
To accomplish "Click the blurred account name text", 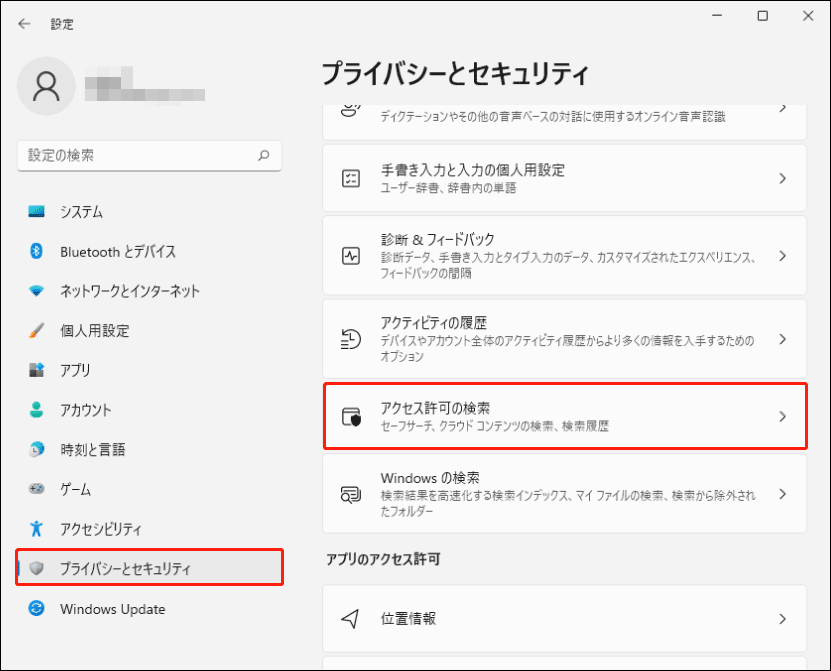I will [x=145, y=84].
